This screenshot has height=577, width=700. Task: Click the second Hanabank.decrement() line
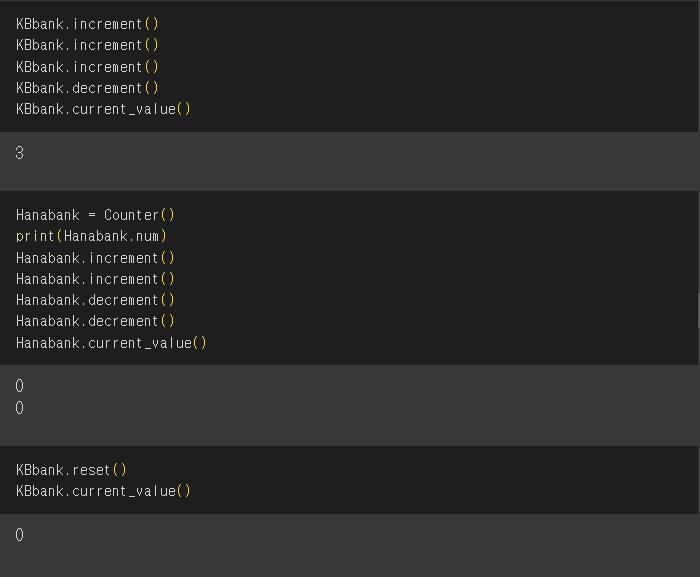click(95, 321)
